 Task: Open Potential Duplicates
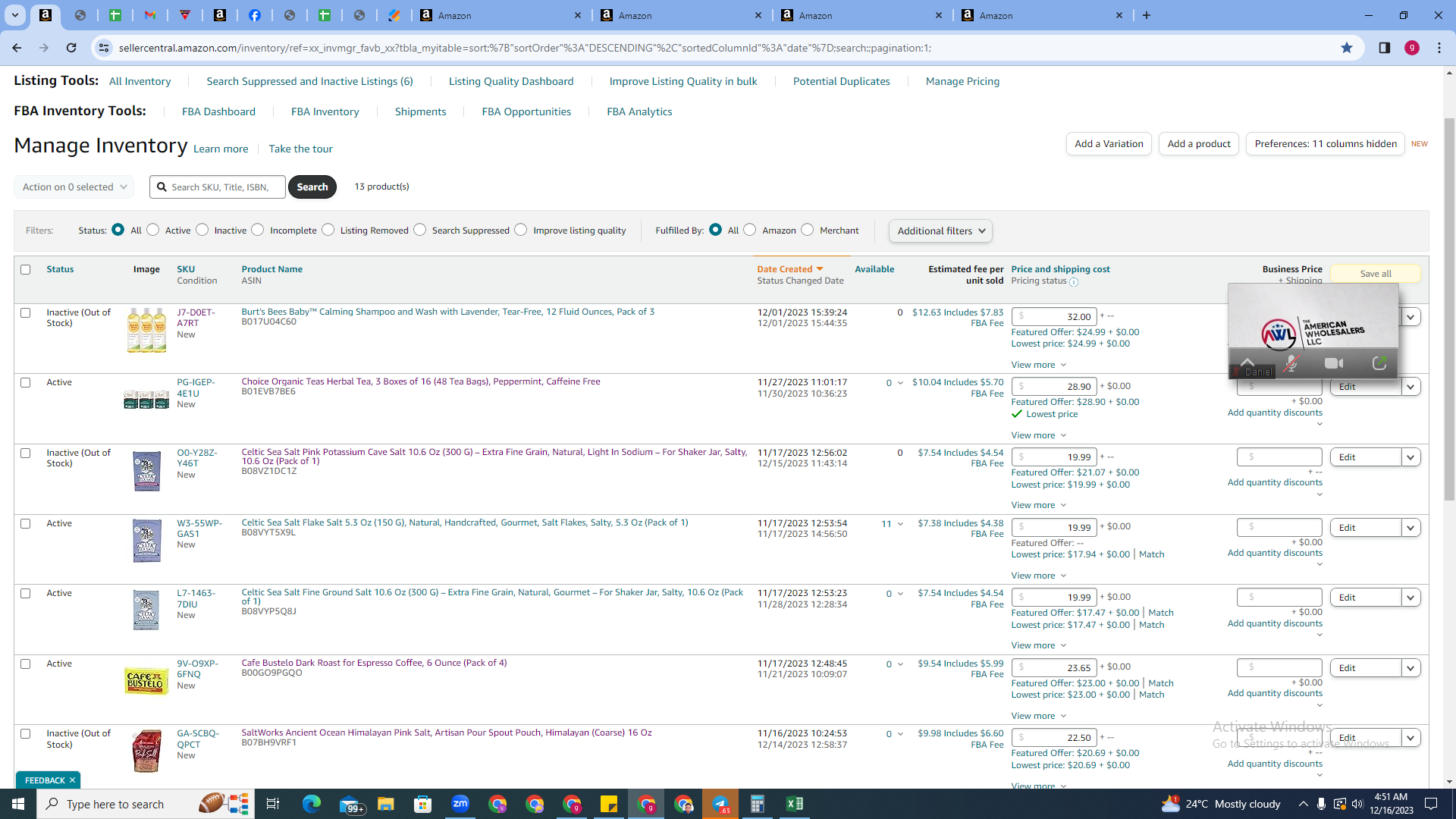click(x=842, y=81)
